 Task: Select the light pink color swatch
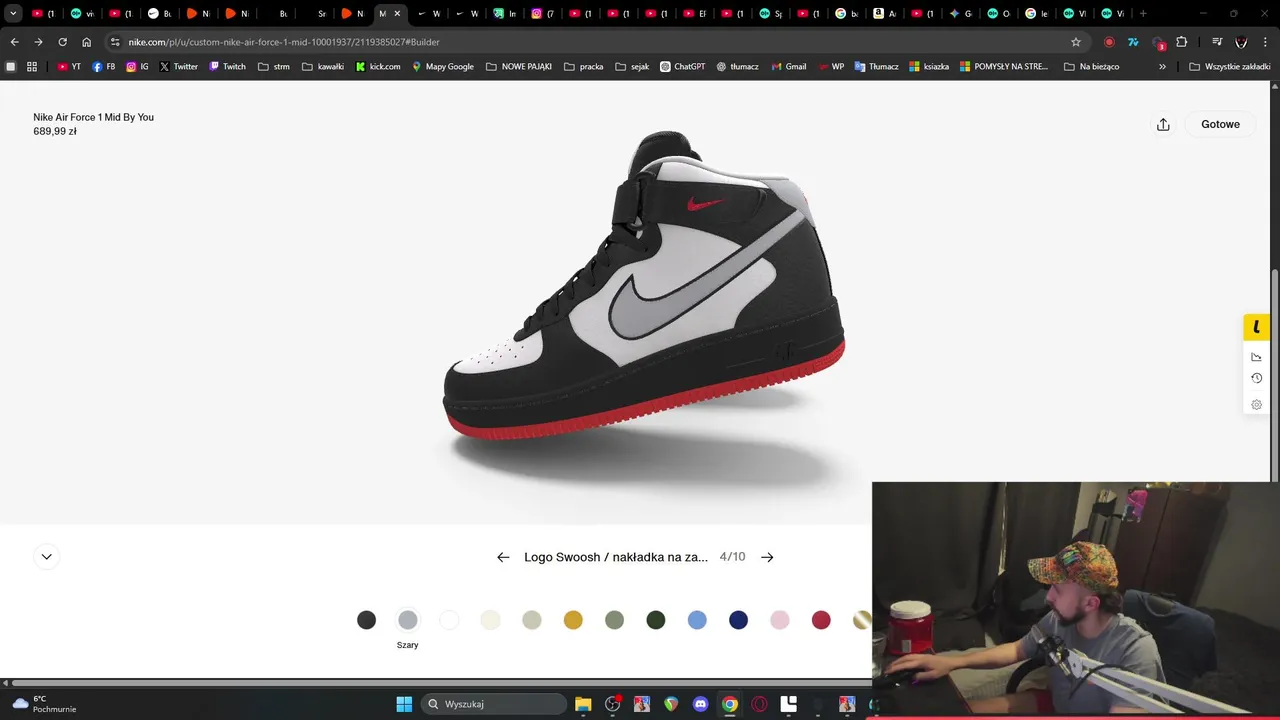tap(780, 620)
